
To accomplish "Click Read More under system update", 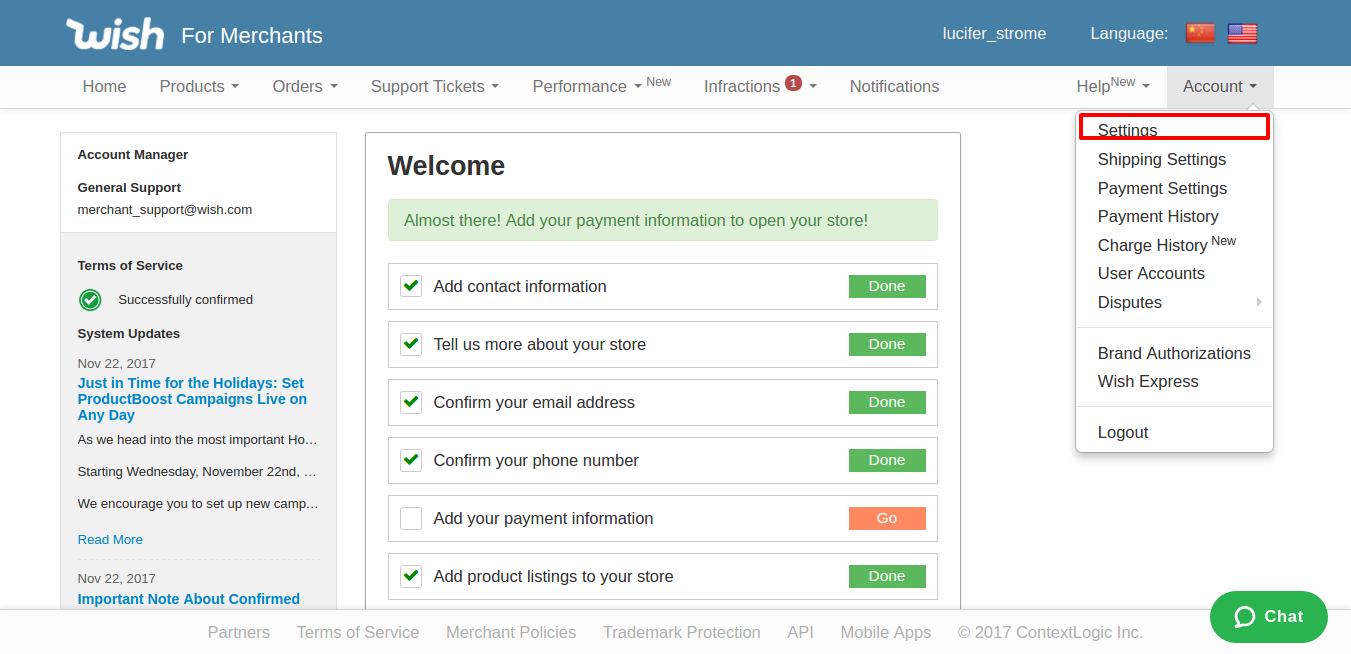I will pyautogui.click(x=110, y=539).
